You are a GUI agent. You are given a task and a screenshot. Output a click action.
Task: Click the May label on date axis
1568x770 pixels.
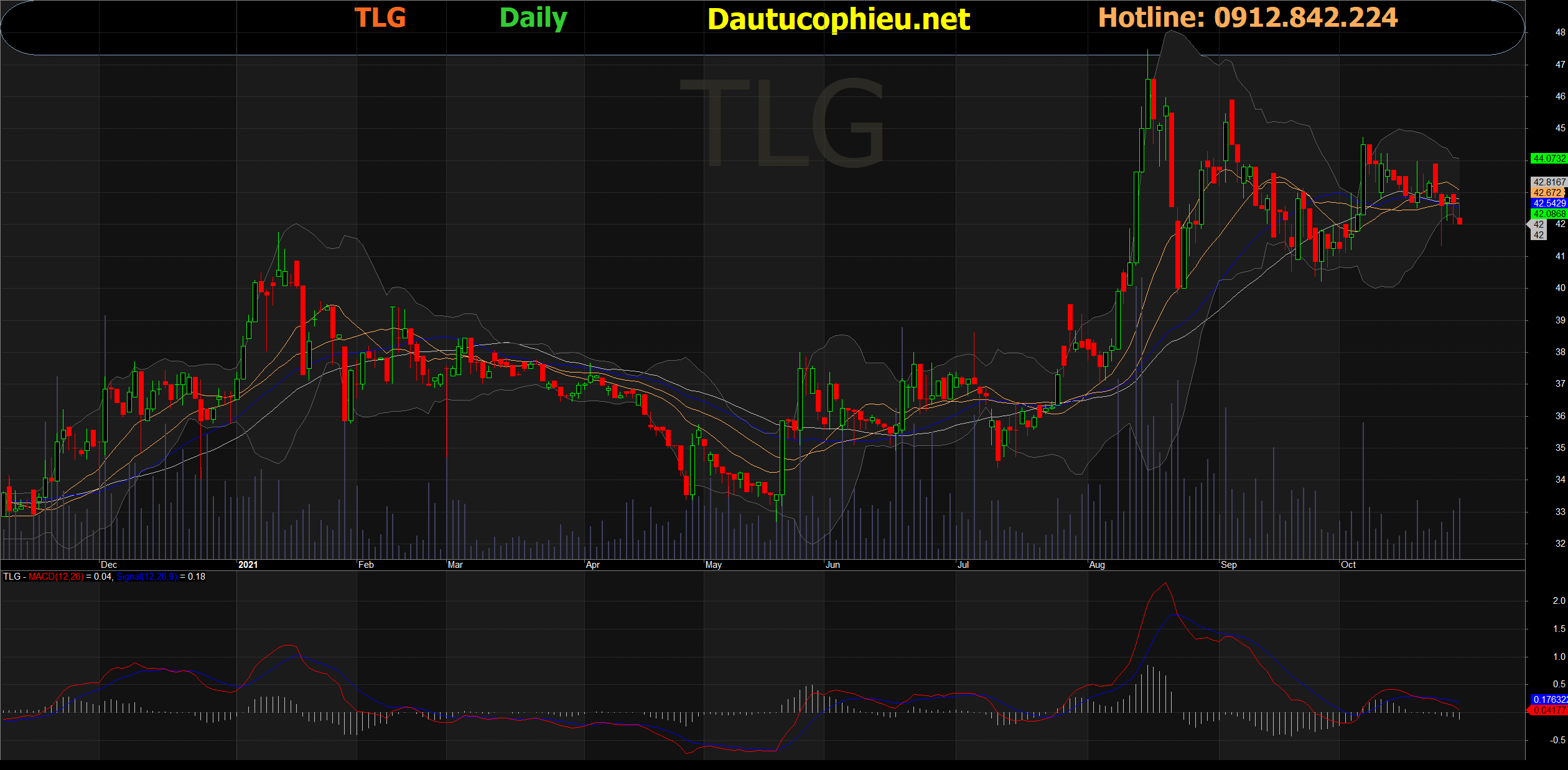(x=713, y=565)
